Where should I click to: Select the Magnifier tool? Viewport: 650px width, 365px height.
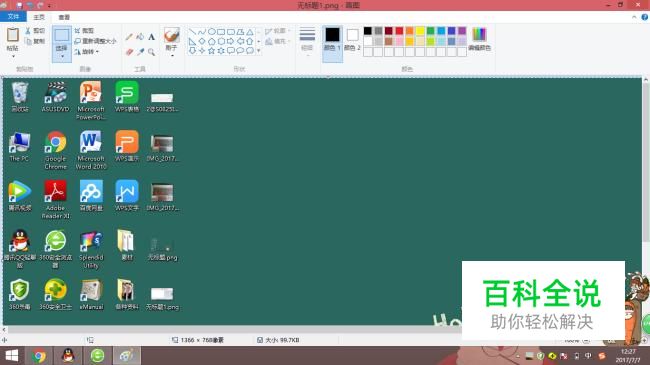click(x=152, y=52)
